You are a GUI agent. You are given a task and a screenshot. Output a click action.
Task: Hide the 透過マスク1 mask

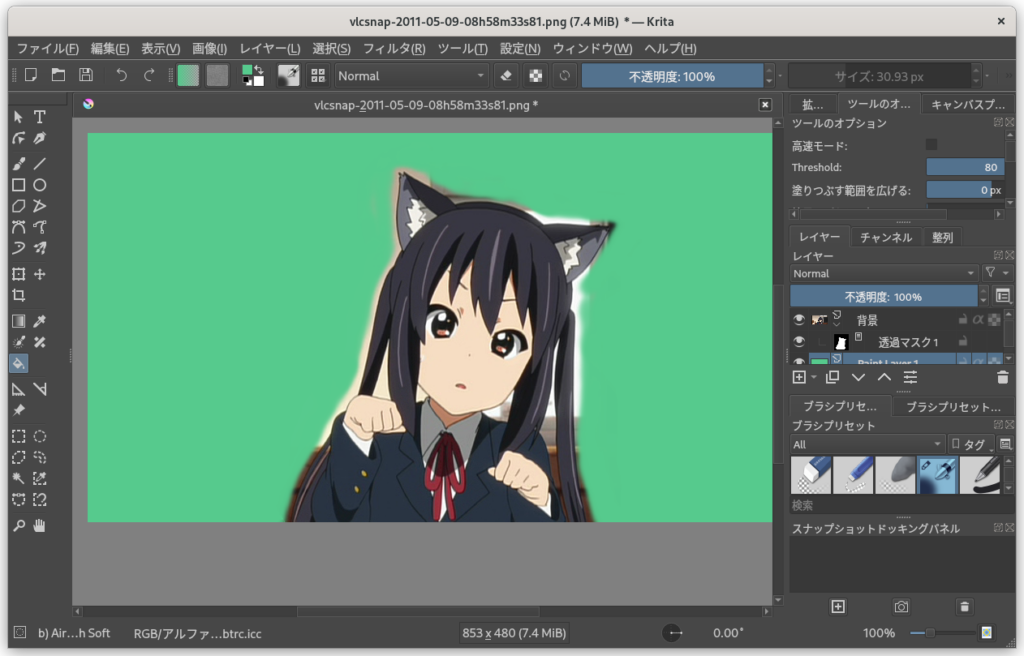coord(799,342)
